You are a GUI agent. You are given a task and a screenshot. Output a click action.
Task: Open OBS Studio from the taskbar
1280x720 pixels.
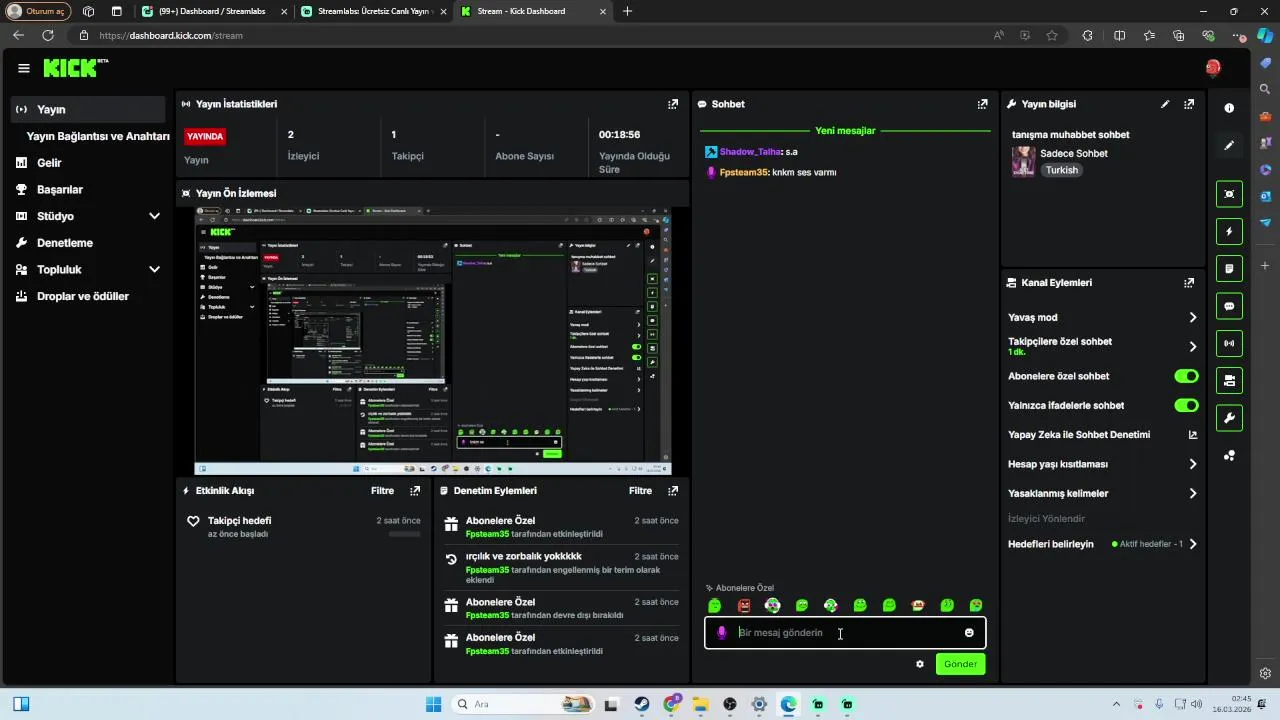[730, 704]
